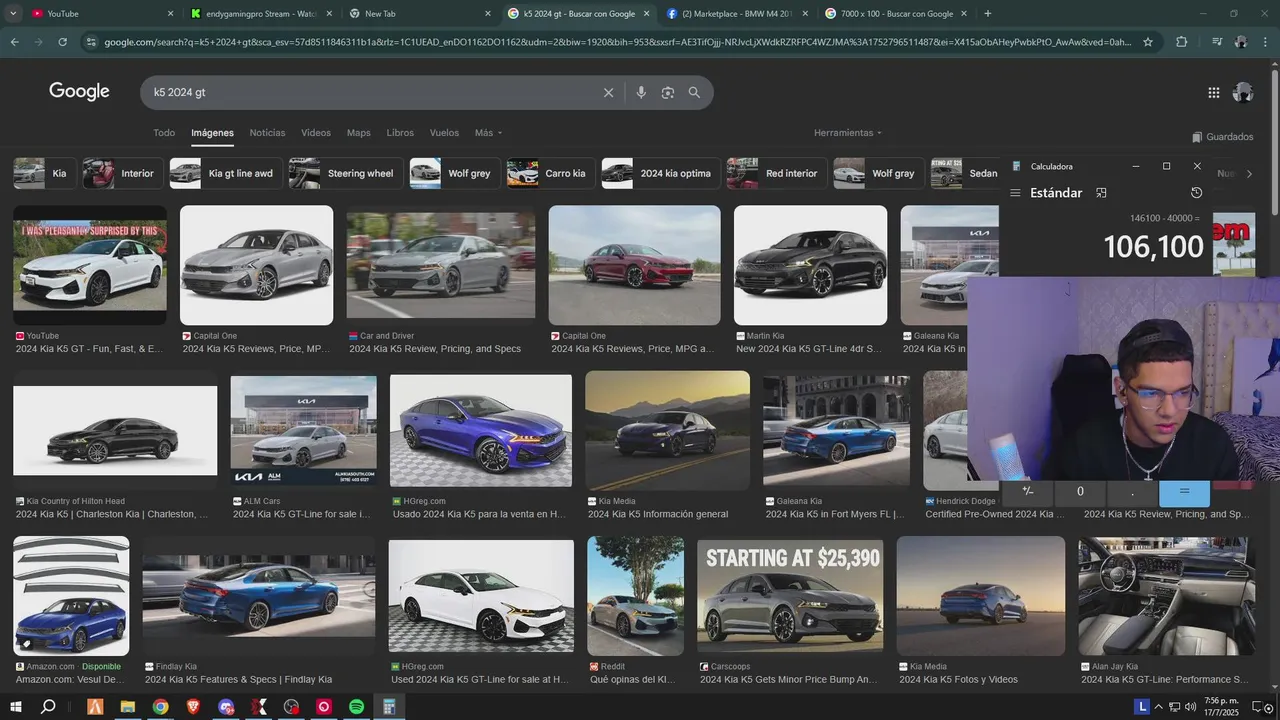Click Calculator zero key
1280x720 pixels.
tap(1080, 492)
